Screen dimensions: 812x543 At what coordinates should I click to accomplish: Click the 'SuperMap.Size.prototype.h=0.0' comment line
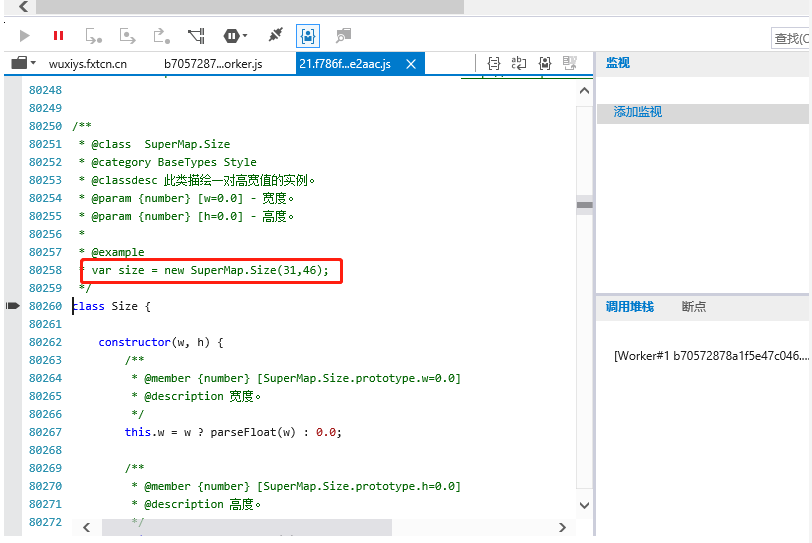(296, 487)
